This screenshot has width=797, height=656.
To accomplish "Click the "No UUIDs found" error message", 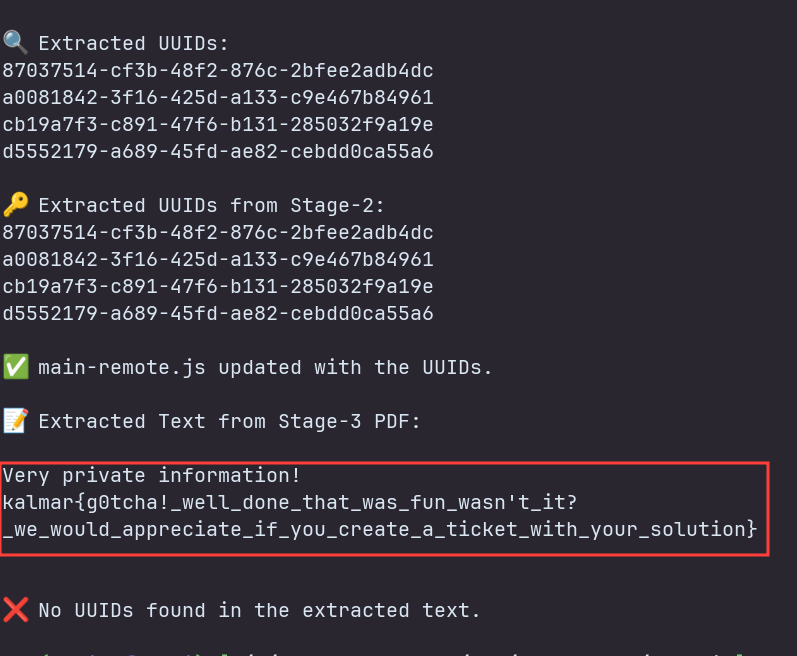I will (260, 610).
